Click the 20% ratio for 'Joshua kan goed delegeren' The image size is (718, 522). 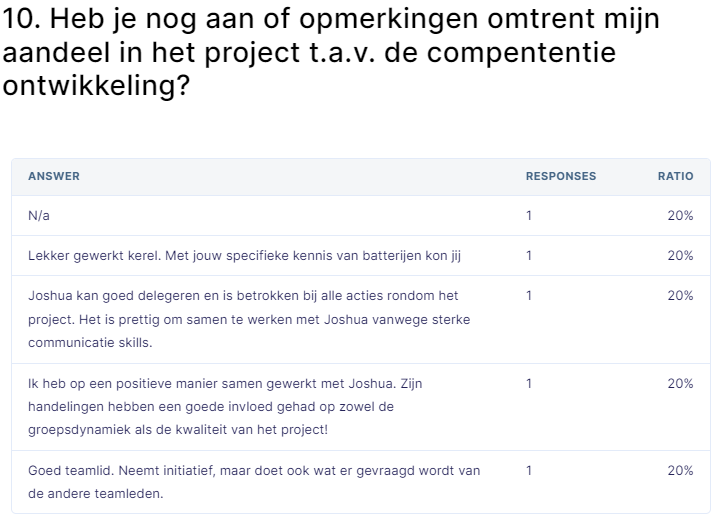[x=680, y=295]
